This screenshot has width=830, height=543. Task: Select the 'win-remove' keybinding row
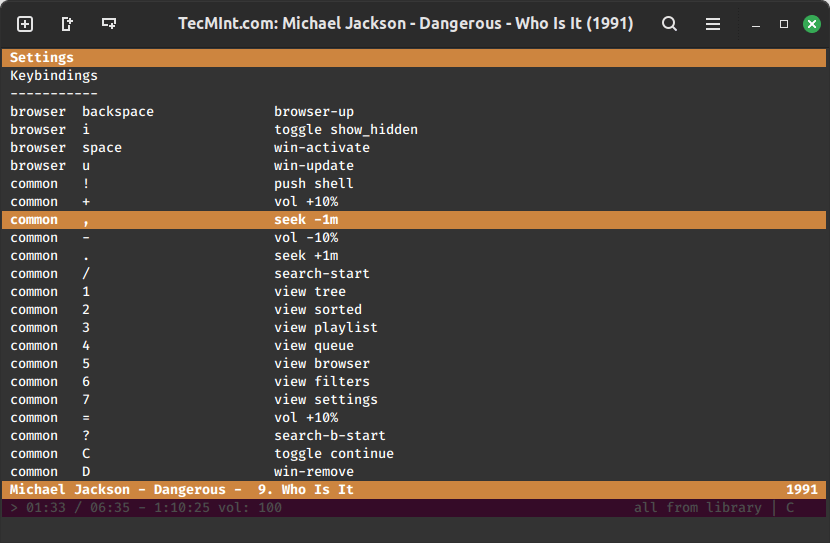(x=414, y=472)
